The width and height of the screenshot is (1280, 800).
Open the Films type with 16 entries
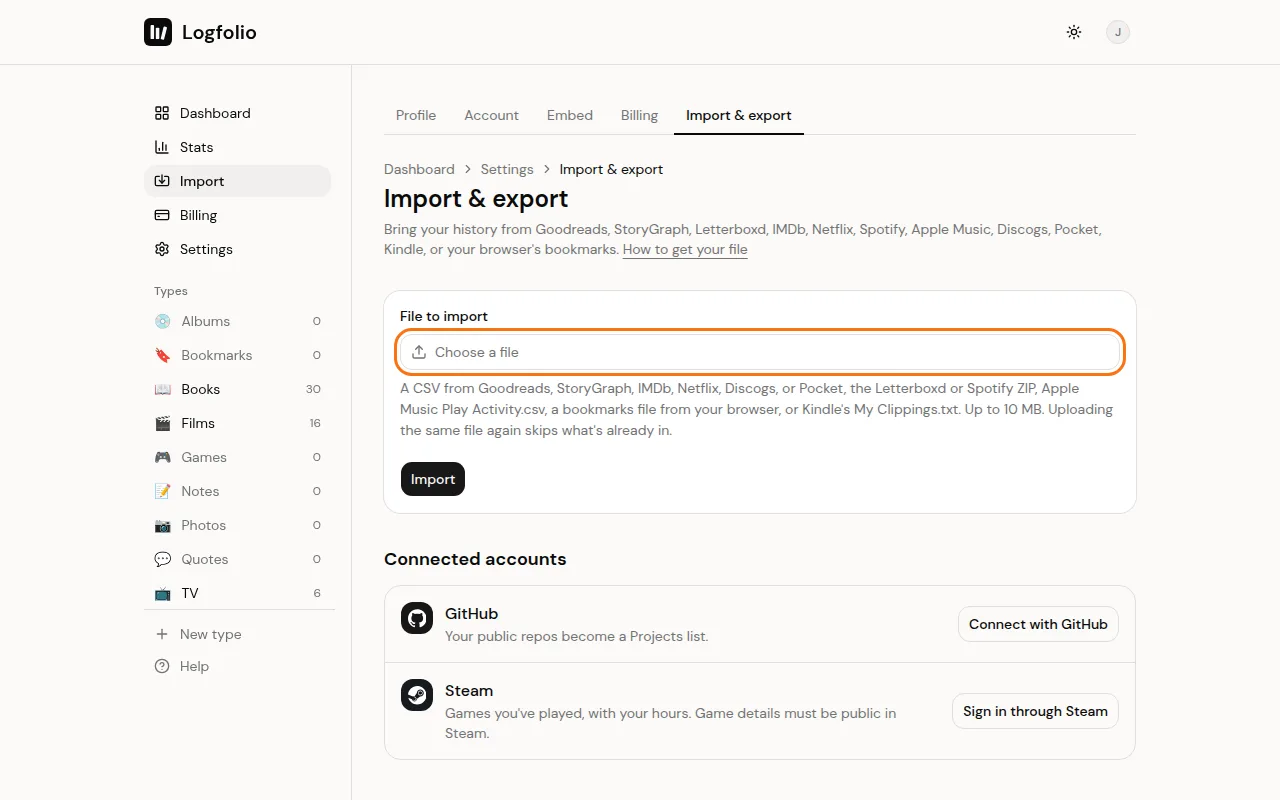(x=237, y=423)
